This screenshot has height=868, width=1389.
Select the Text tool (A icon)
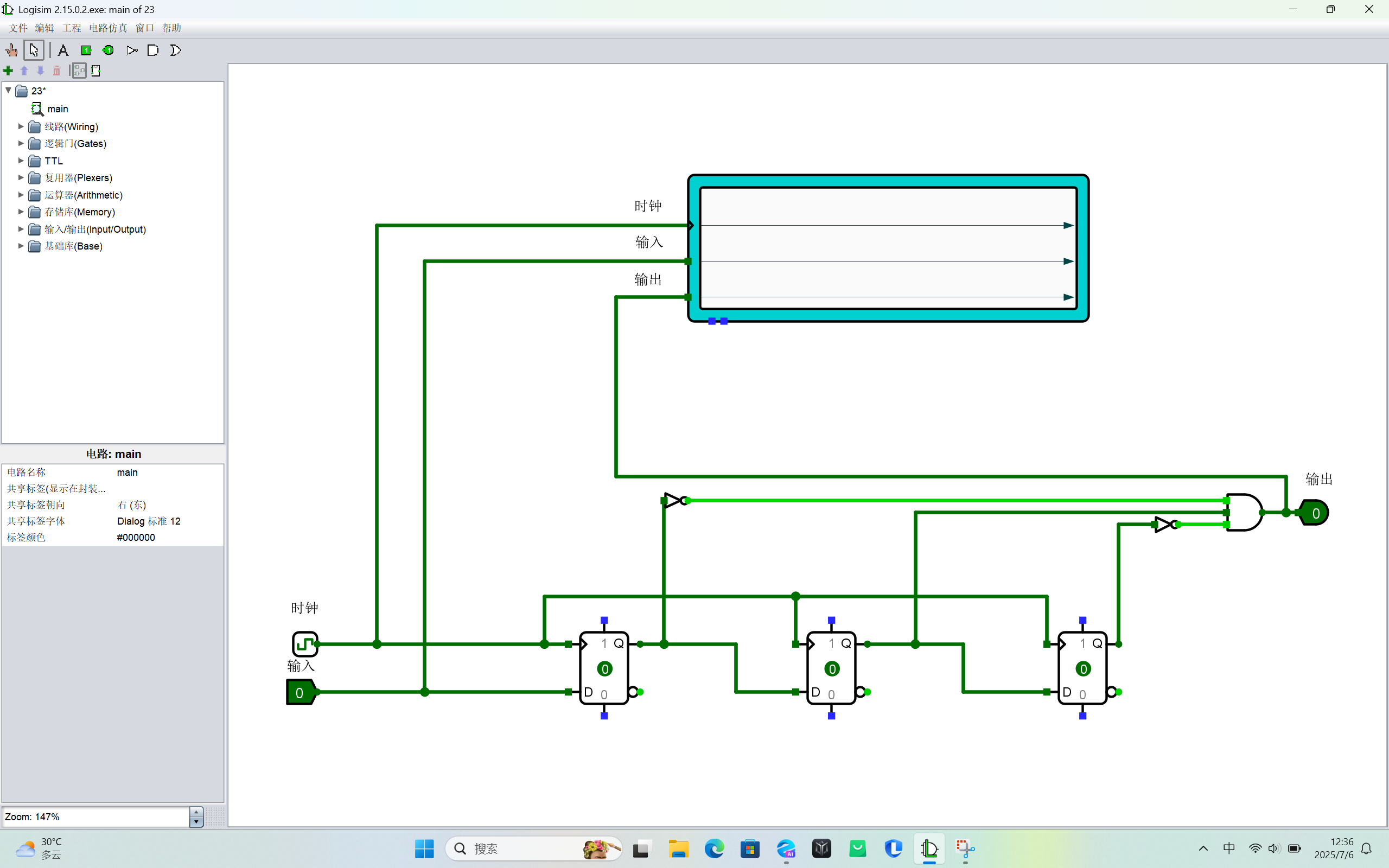pyautogui.click(x=63, y=50)
